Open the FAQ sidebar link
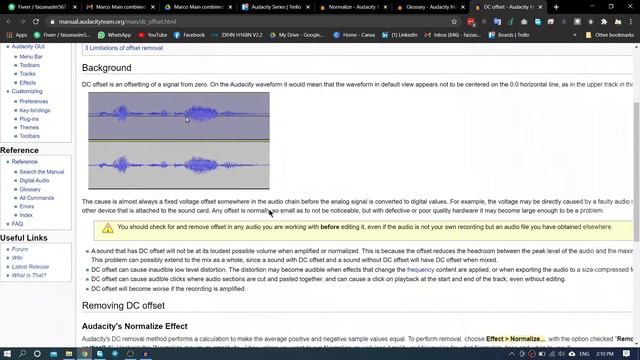This screenshot has height=360, width=640. click(x=17, y=224)
